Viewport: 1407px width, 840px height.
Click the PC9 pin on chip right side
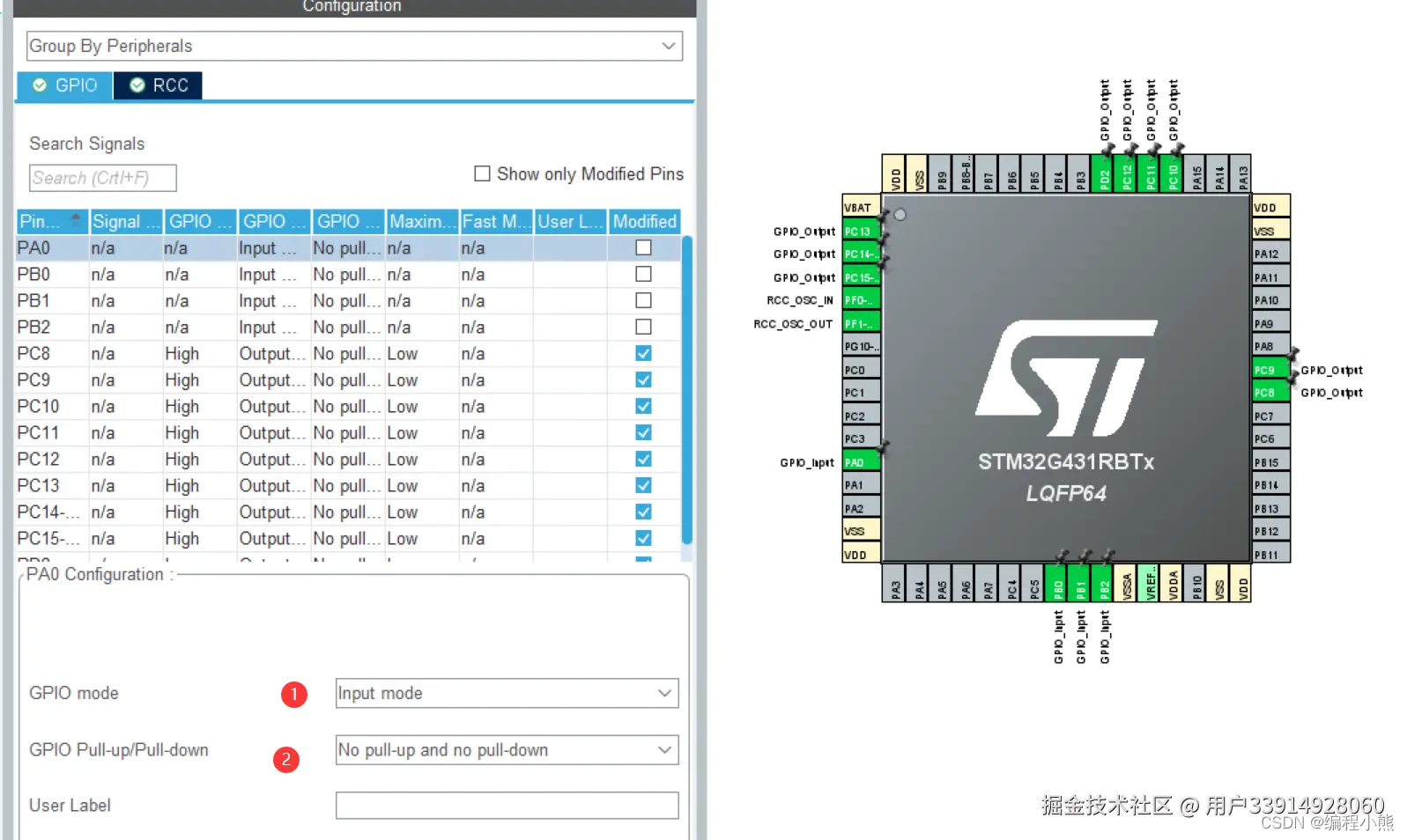[1271, 370]
